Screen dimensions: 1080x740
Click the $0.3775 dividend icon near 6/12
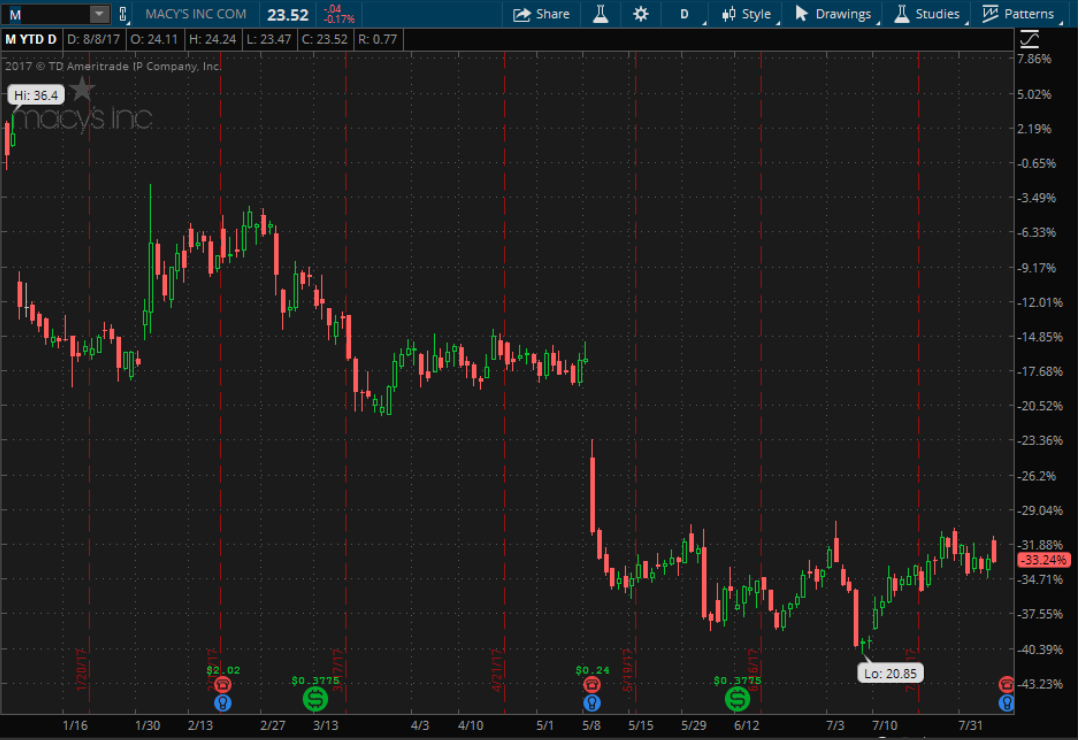737,699
